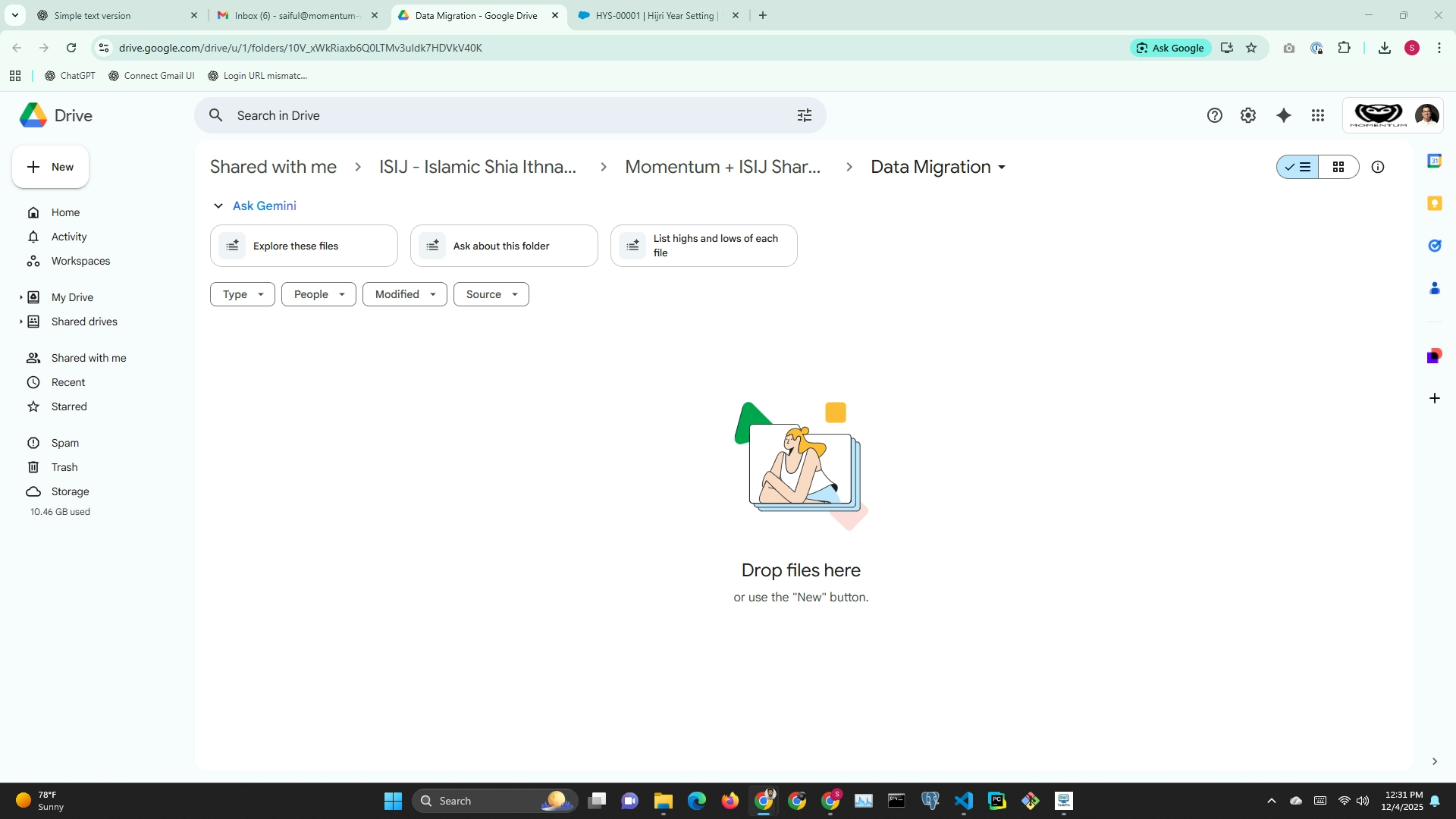
Task: Click the Support help question mark icon
Action: click(1215, 115)
